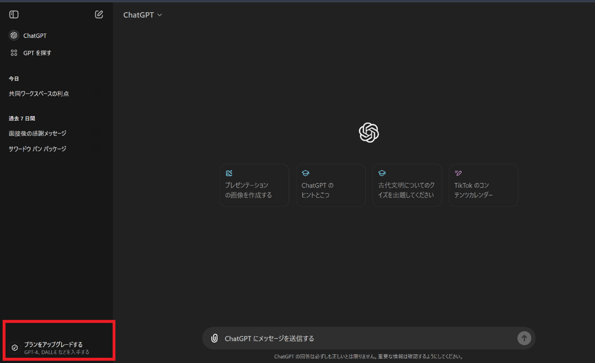Select the ChatGPT のヒントとこつ suggestion card
Screen dimensions: 595x363
pos(331,185)
